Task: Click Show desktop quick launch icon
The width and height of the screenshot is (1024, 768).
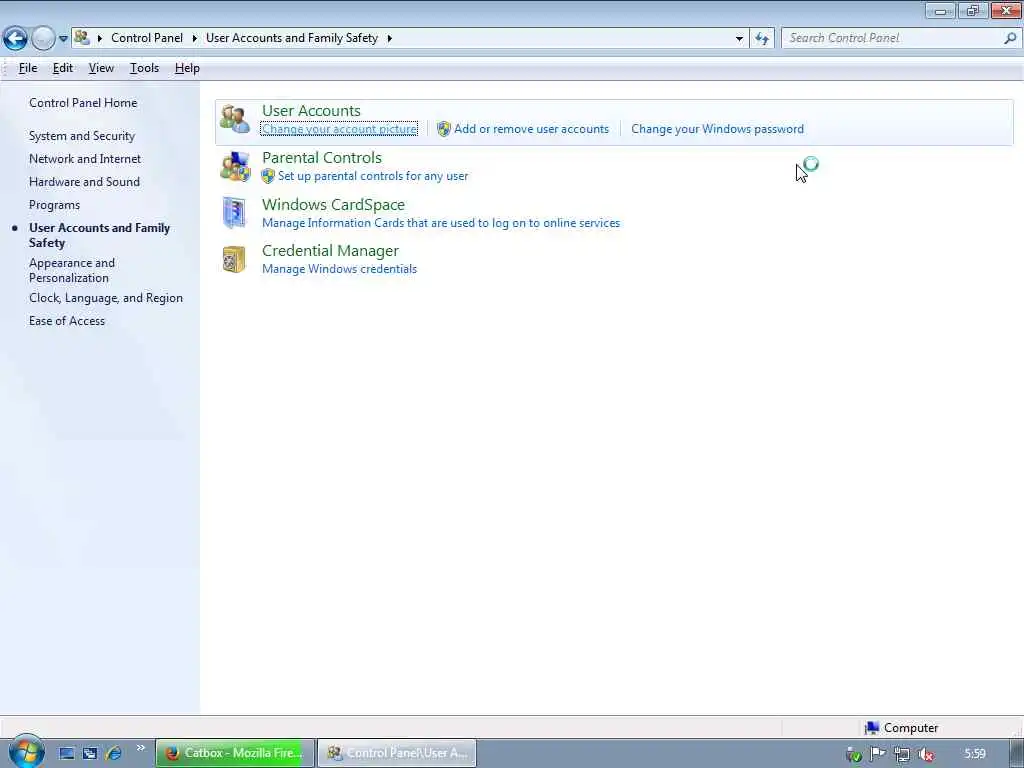Action: [67, 753]
